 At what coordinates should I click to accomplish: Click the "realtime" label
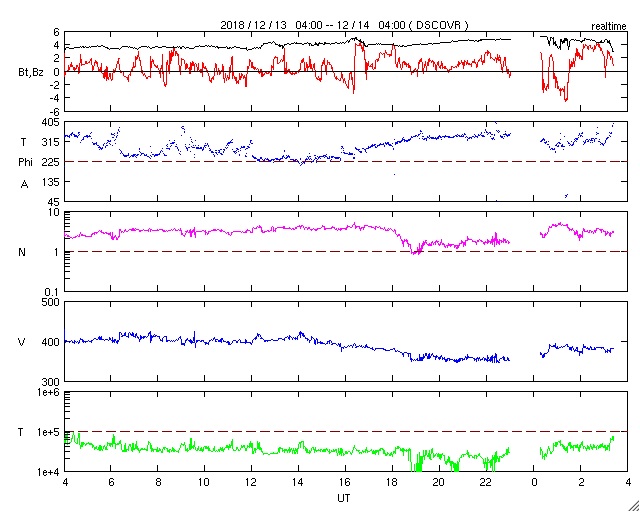(x=608, y=27)
